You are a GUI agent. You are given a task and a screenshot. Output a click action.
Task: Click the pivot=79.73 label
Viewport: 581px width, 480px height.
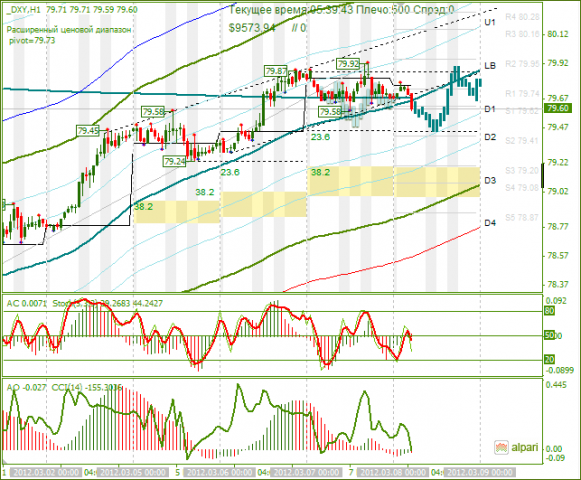click(x=32, y=40)
